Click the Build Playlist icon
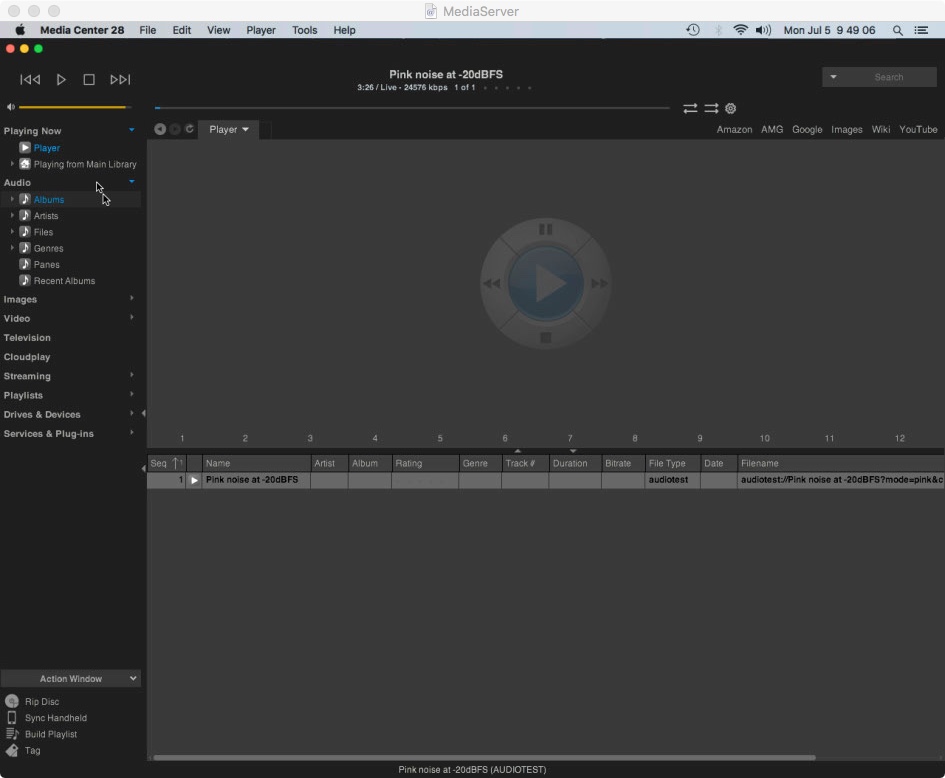This screenshot has width=945, height=778. click(x=12, y=734)
